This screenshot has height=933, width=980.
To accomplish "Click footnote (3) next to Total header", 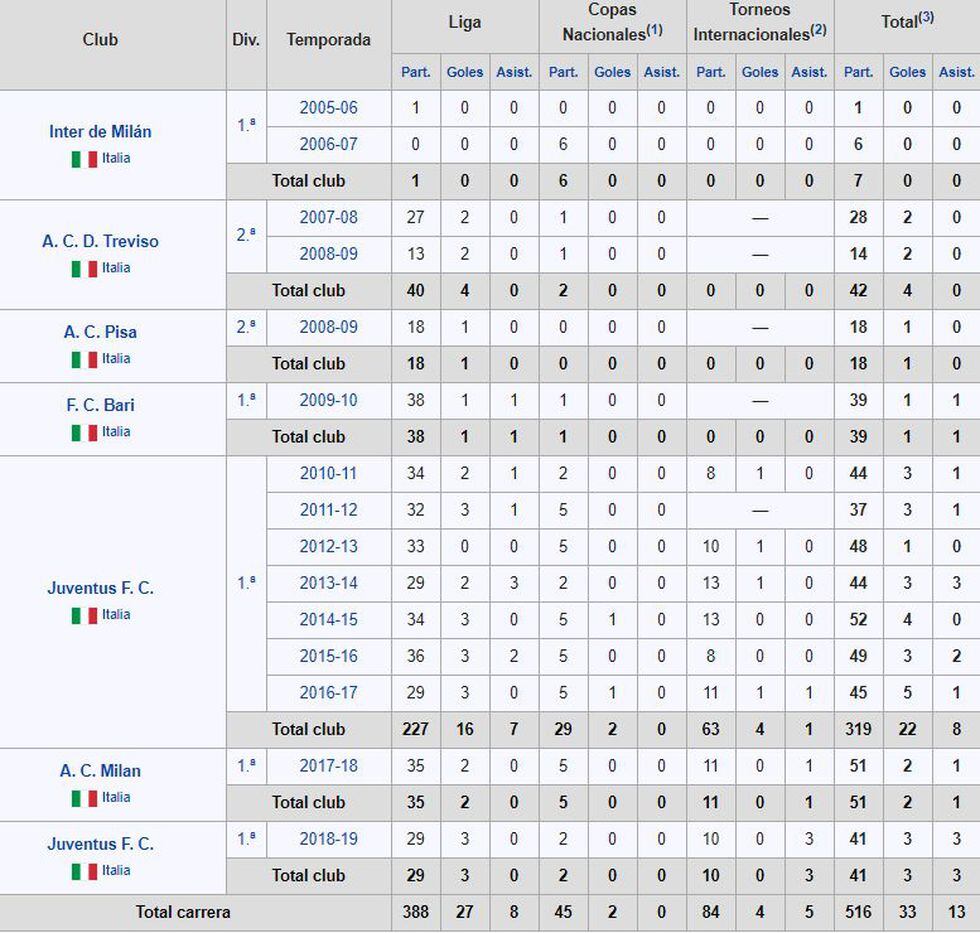I will pos(926,17).
